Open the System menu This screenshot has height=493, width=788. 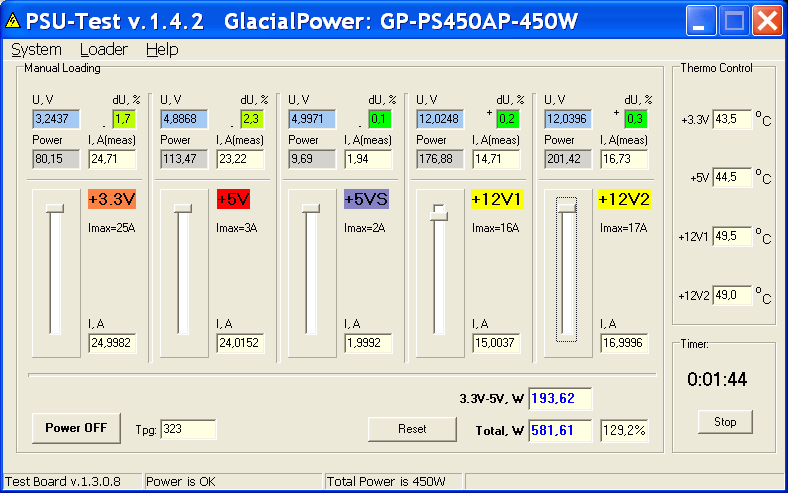(x=36, y=49)
